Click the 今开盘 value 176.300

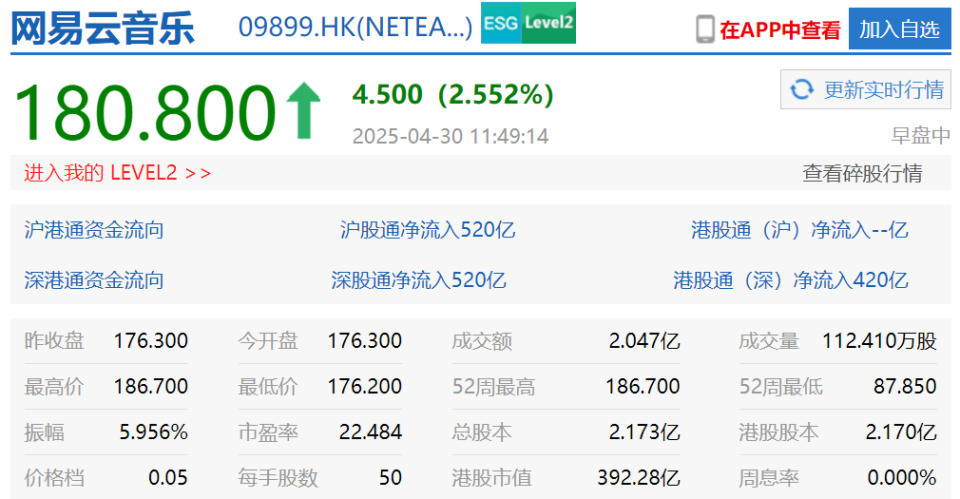click(364, 341)
